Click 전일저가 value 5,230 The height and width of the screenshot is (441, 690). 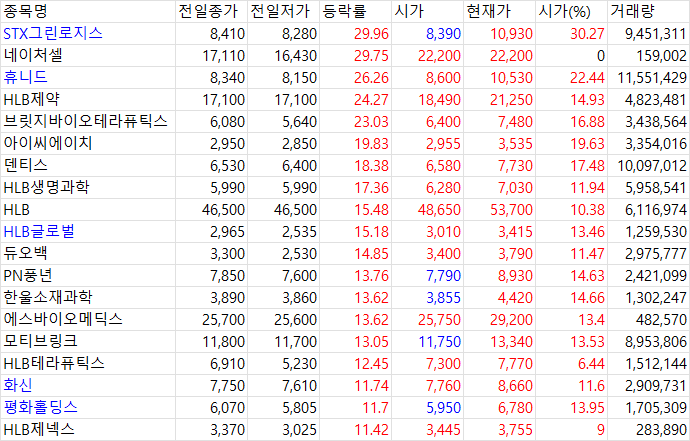coord(299,364)
